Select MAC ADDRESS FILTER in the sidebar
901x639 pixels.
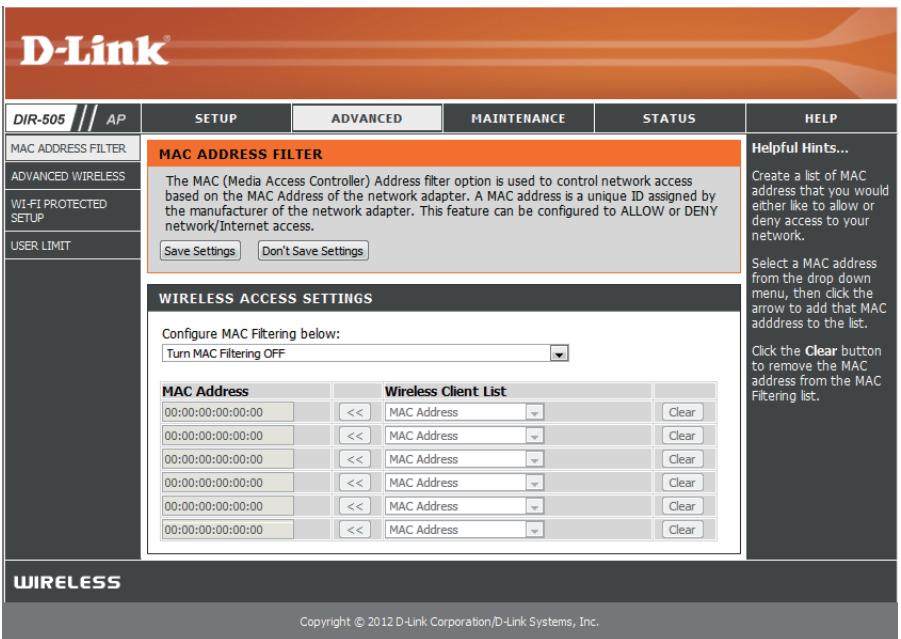click(x=72, y=148)
